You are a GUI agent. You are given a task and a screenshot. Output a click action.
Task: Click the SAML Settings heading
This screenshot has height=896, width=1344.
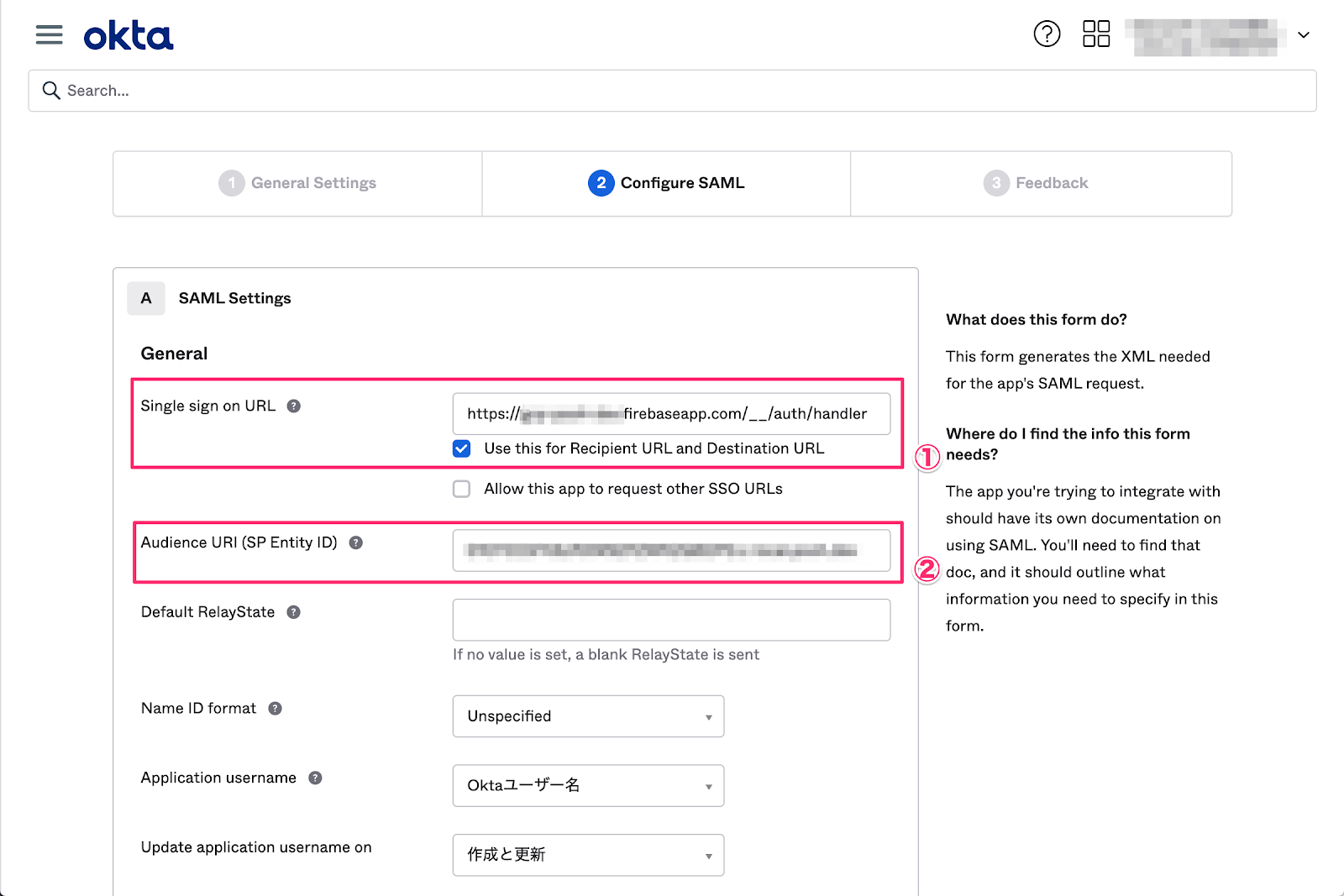click(x=234, y=298)
